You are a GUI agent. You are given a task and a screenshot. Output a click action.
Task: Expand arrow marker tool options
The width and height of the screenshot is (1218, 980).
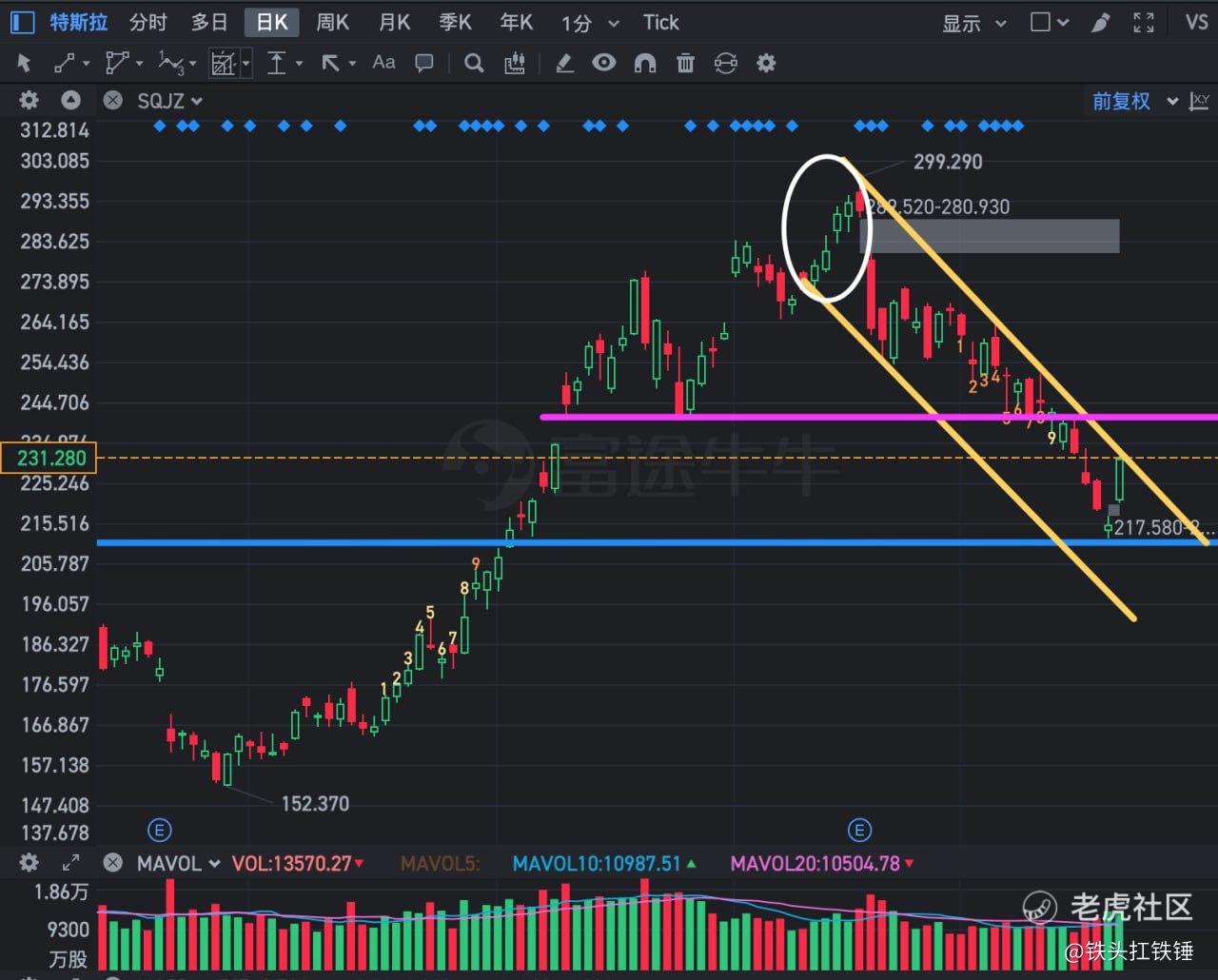point(352,64)
